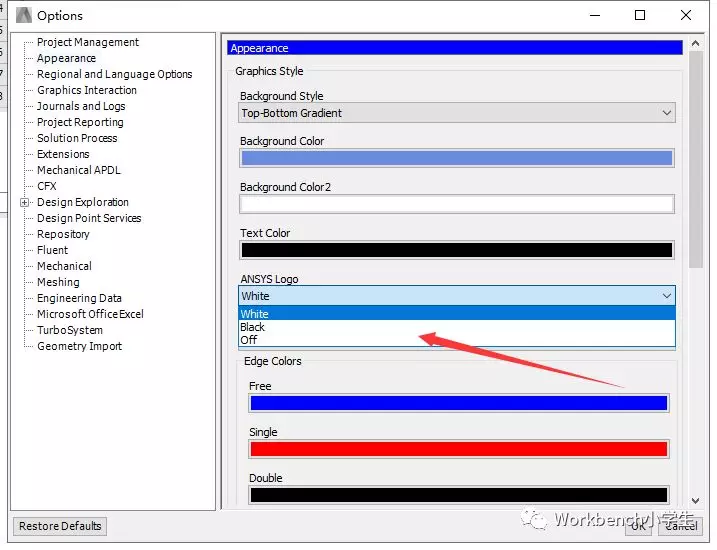The width and height of the screenshot is (717, 550).
Task: Click the scrollbar down arrow
Action: coord(696,501)
